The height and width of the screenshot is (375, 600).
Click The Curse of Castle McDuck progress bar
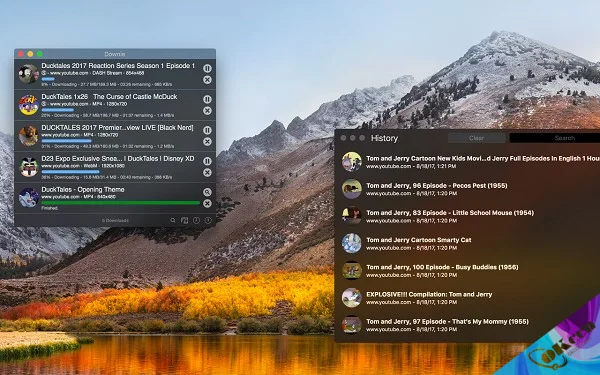(57, 110)
